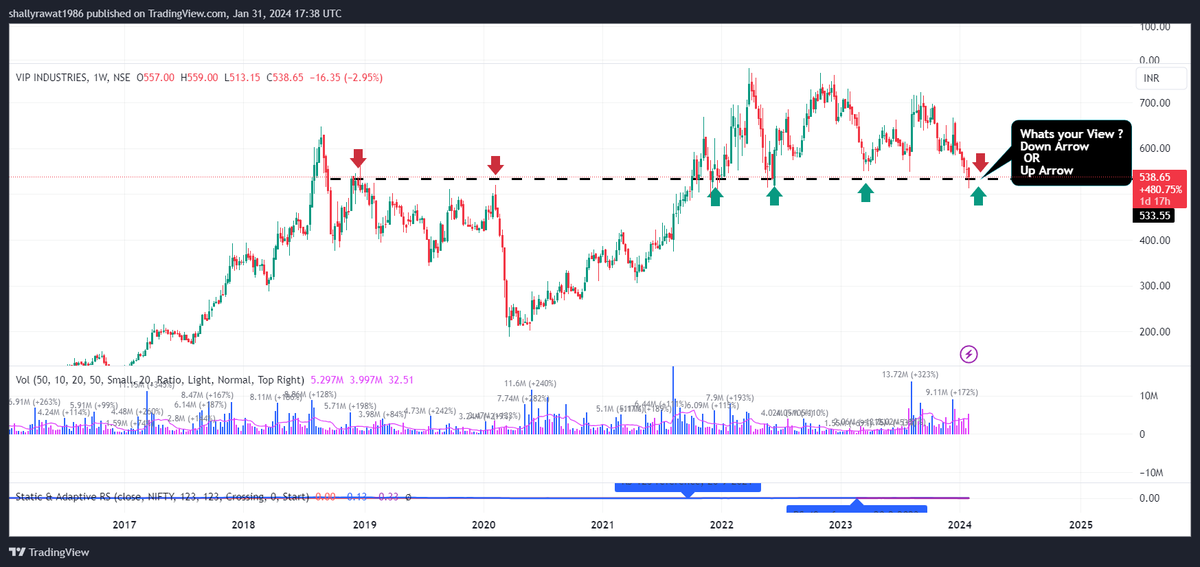The image size is (1200, 567).
Task: Click the VIP INDUSTRIES, 1W, NSE legend title
Action: click(x=72, y=78)
